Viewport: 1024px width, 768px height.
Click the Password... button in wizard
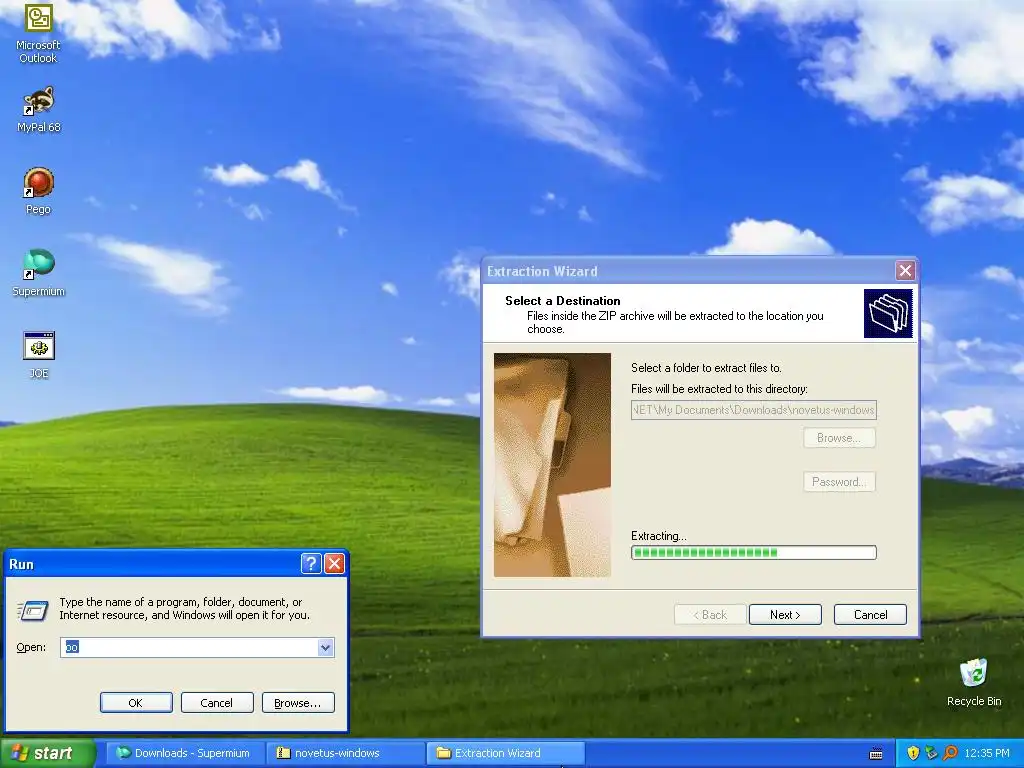[839, 482]
